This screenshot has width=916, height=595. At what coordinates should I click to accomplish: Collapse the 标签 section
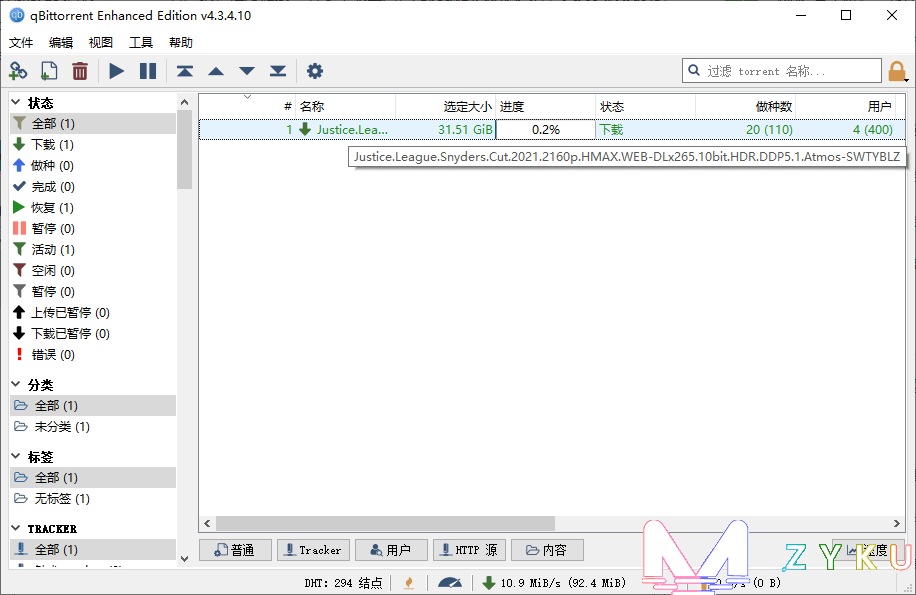(16, 457)
